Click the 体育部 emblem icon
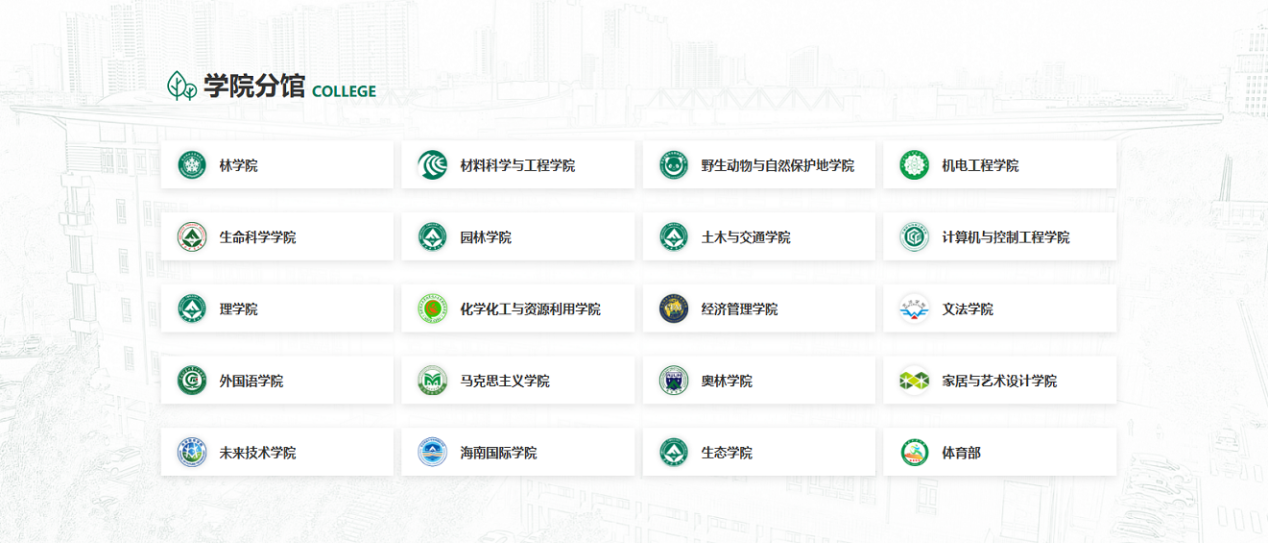 tap(914, 453)
